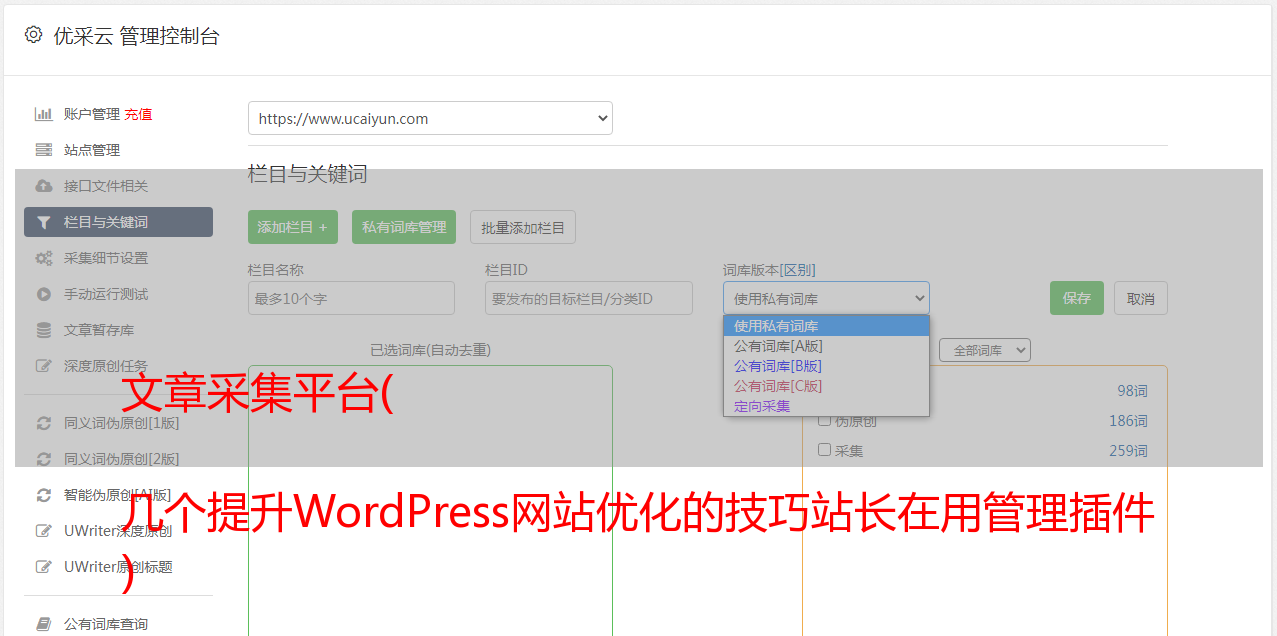Click the gears icon for 采集细节设置

click(43, 258)
